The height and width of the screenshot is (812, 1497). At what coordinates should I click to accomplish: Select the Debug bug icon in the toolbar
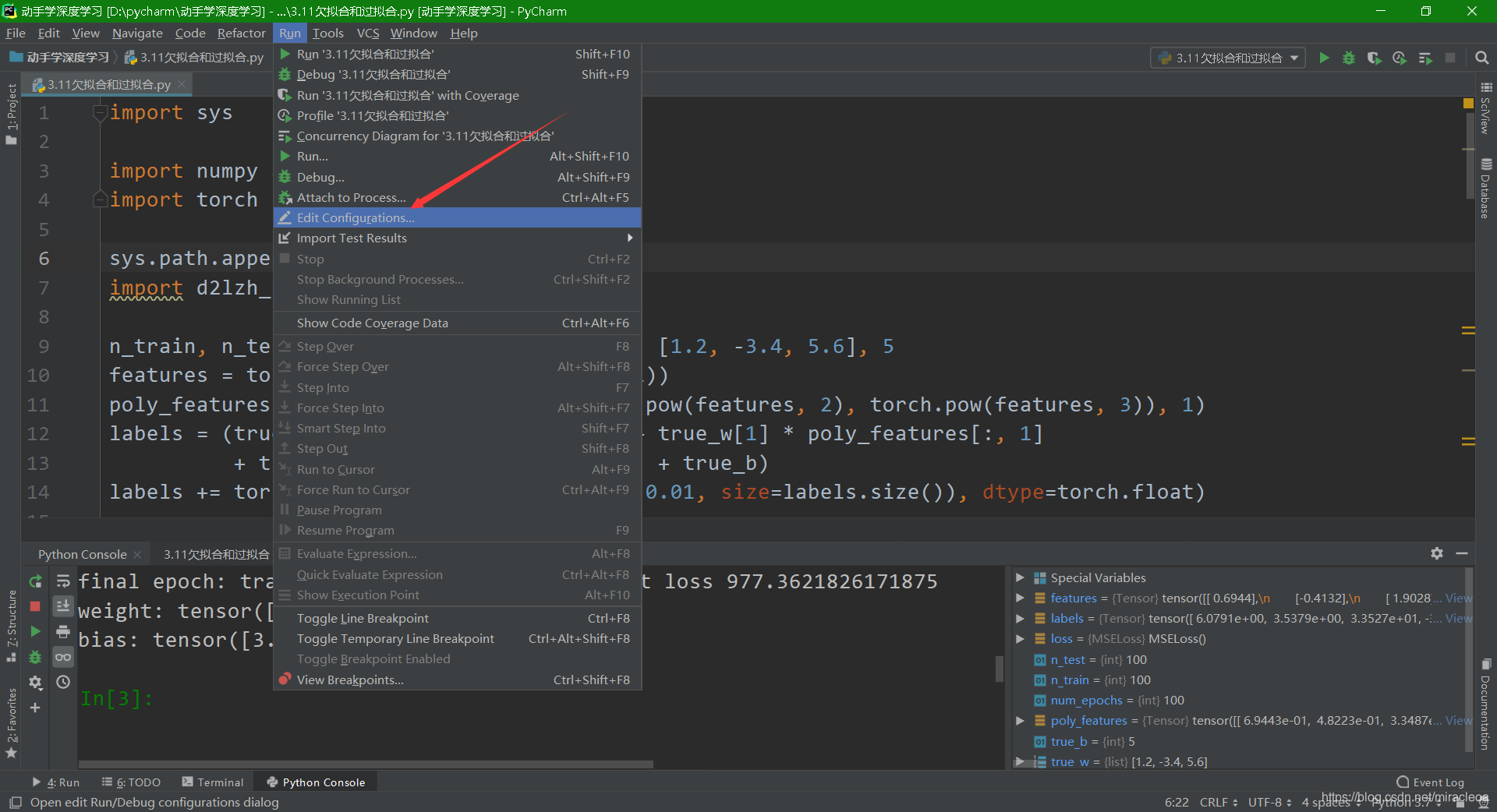[x=1349, y=58]
